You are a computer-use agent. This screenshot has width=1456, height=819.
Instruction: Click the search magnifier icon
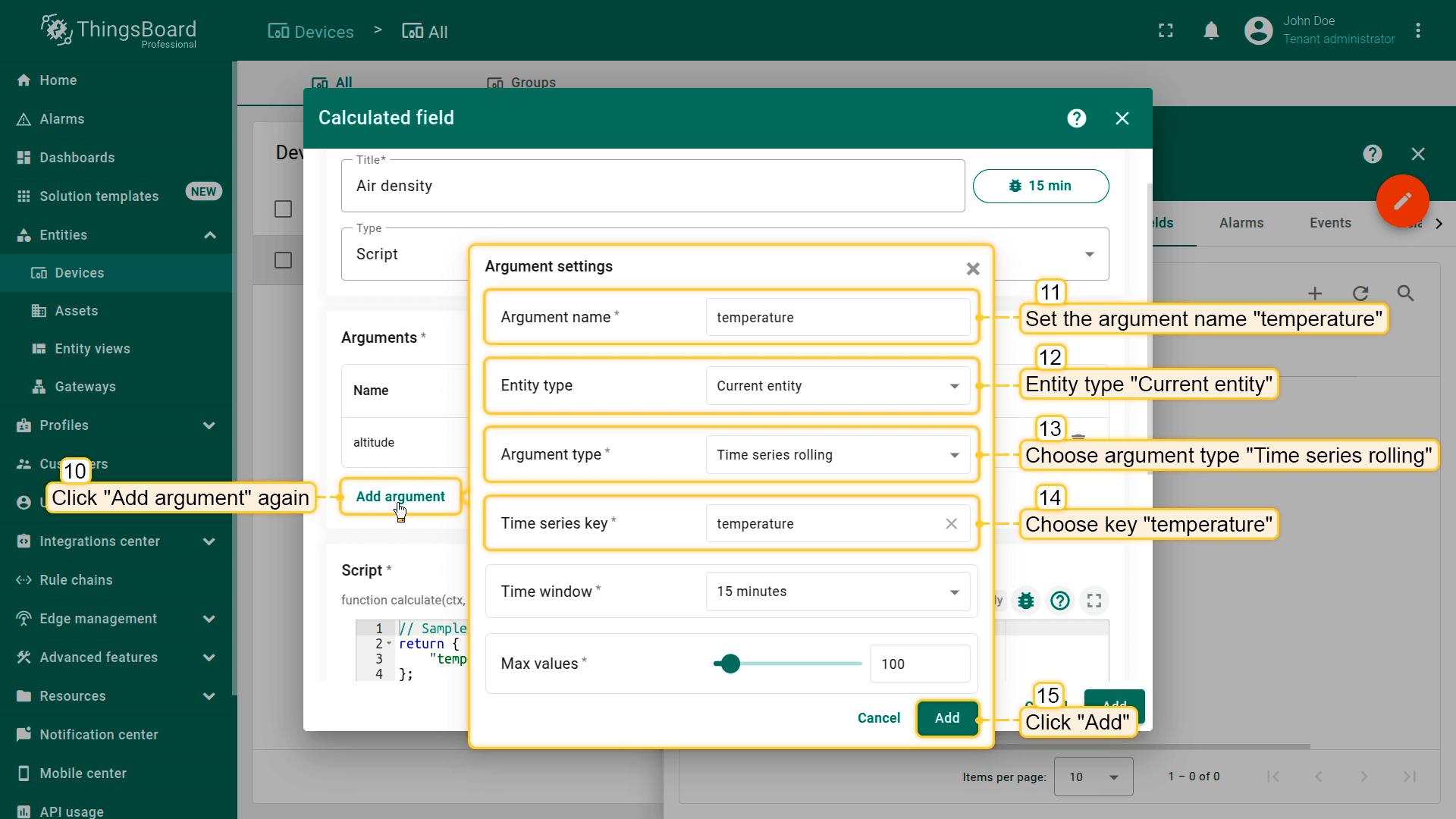point(1405,293)
